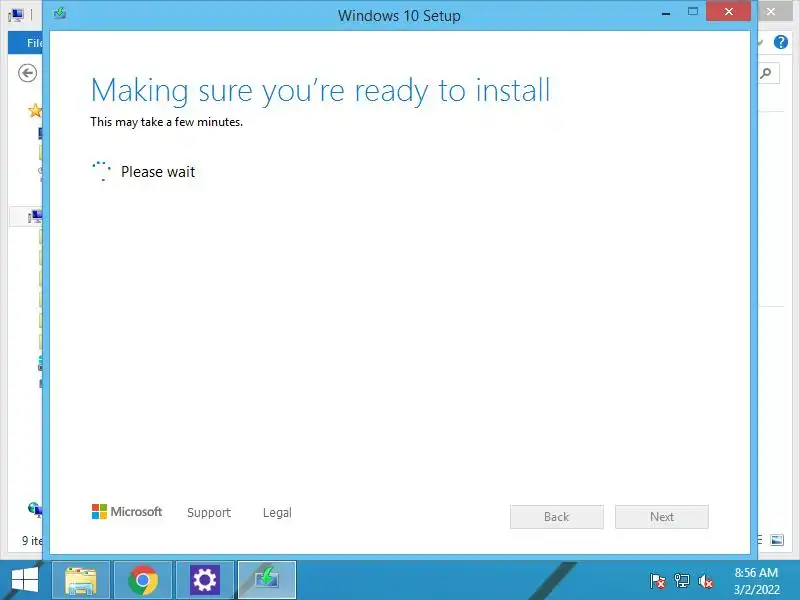Screen dimensions: 800x600
Task: Select the Network icon in Explorer sidebar
Action: coord(34,508)
